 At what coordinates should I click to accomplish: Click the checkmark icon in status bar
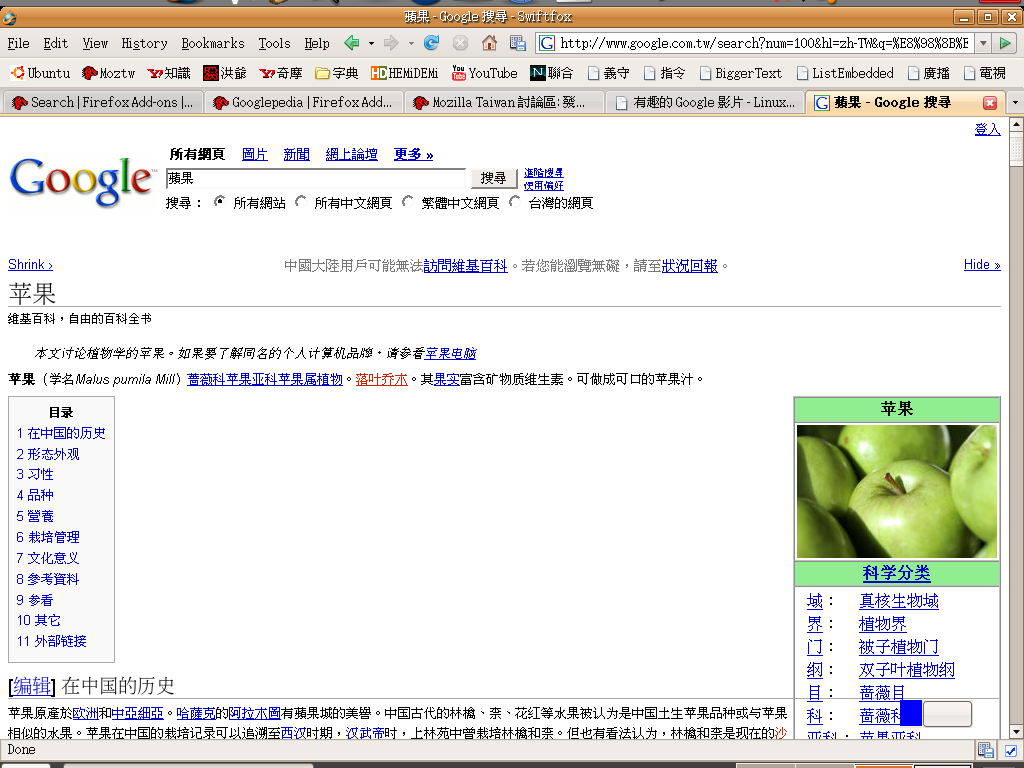pos(1010,750)
